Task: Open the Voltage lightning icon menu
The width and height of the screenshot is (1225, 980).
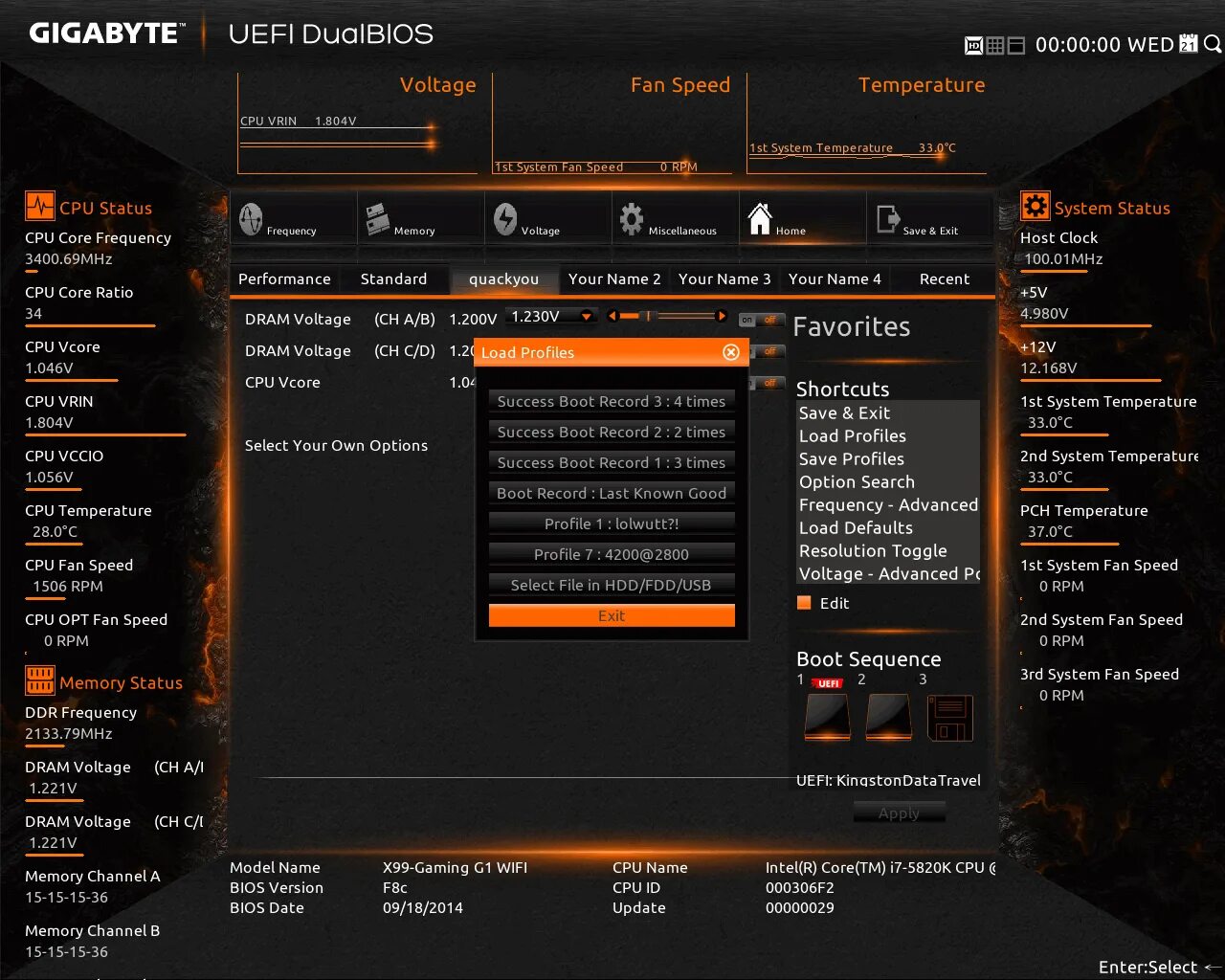Action: 505,219
